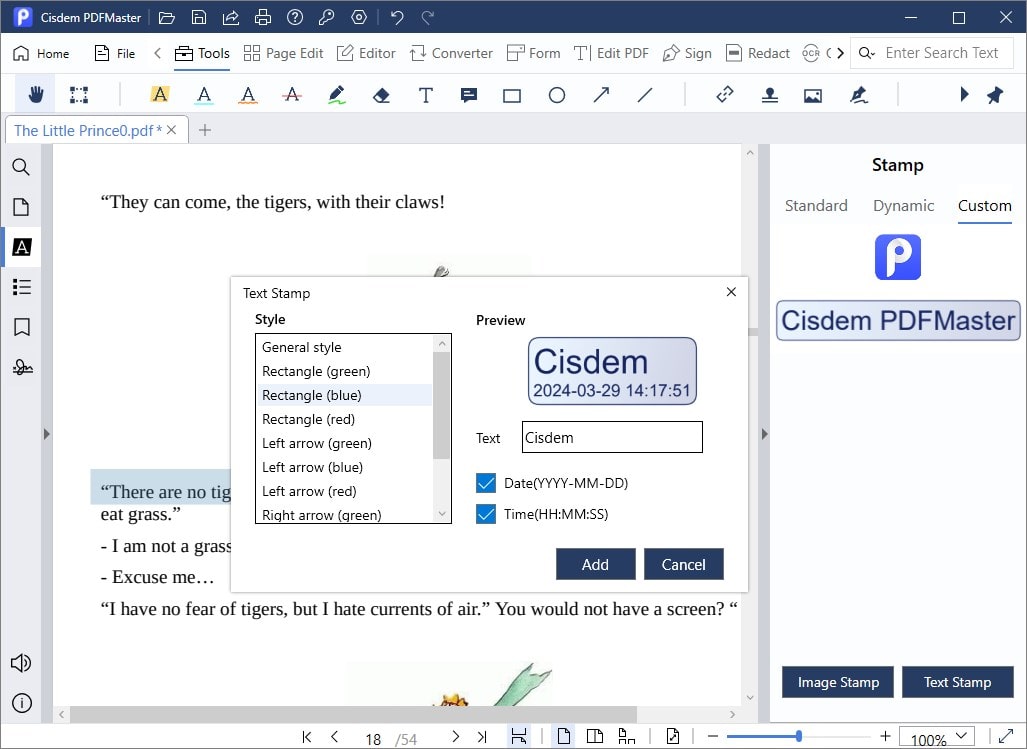This screenshot has width=1027, height=749.
Task: Adjust the zoom slider handle
Action: (x=798, y=737)
